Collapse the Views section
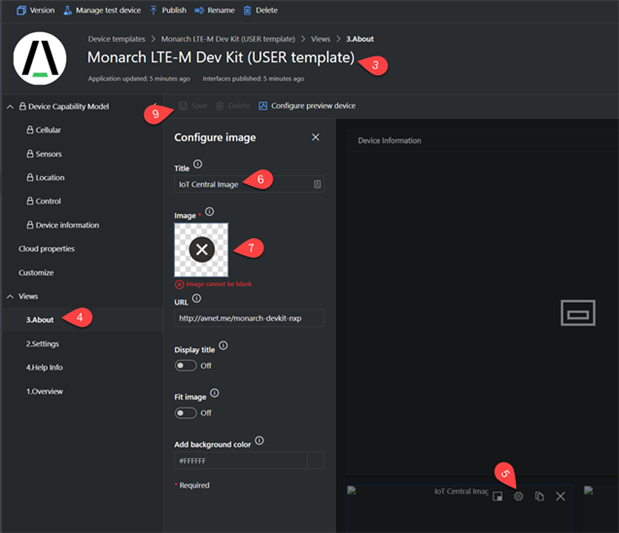 click(10, 297)
